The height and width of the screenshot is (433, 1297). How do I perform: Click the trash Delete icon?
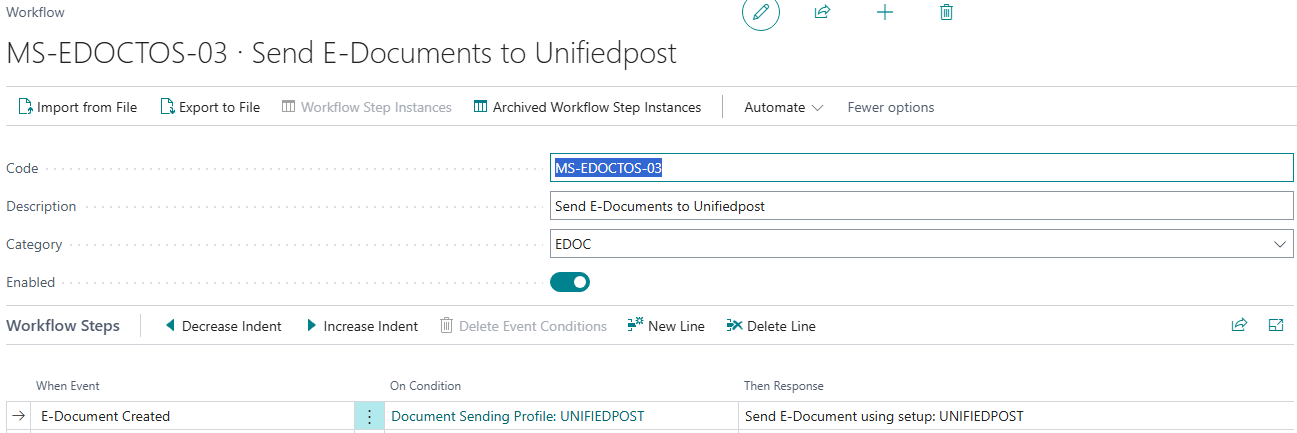click(946, 13)
